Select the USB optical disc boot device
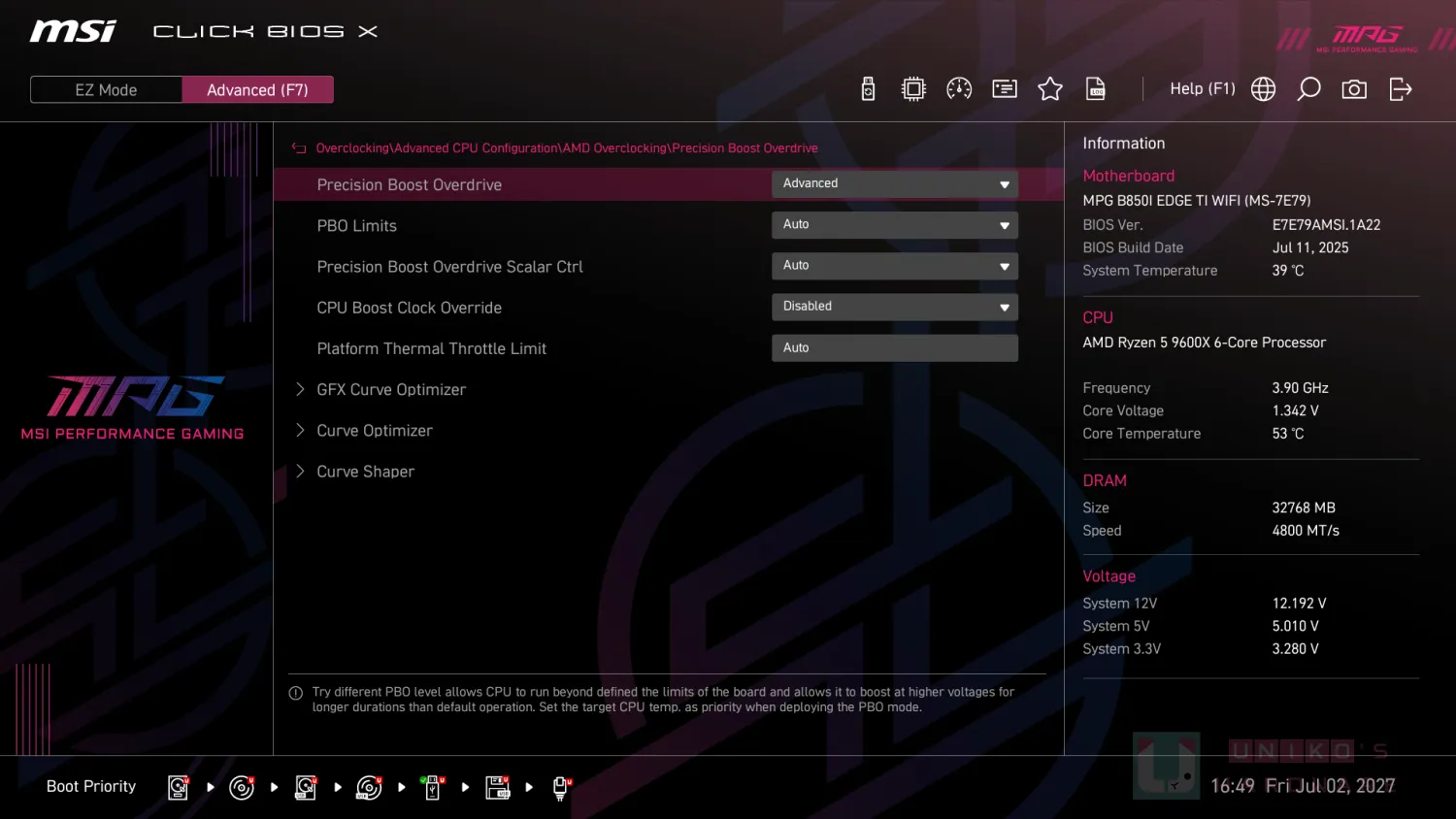The height and width of the screenshot is (819, 1456). (369, 787)
